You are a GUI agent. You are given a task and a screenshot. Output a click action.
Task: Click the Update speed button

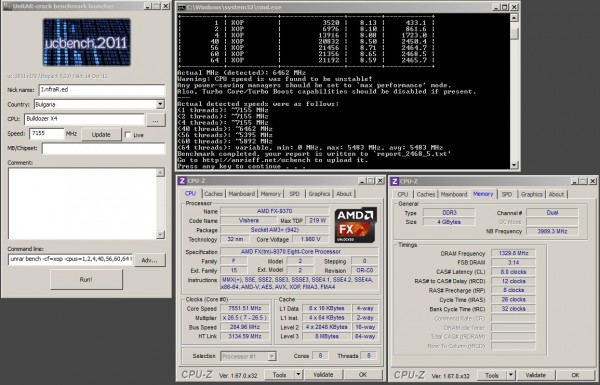point(101,135)
